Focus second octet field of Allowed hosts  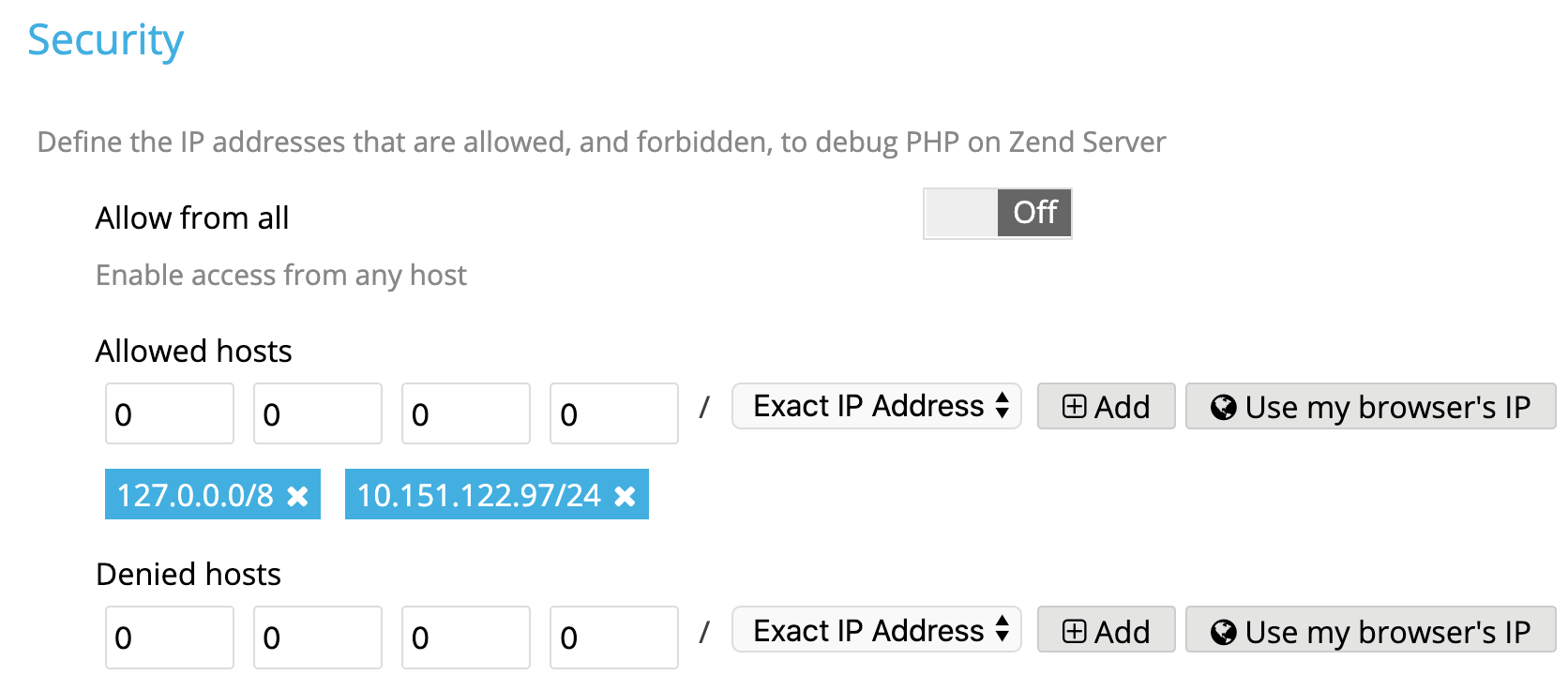pyautogui.click(x=318, y=413)
